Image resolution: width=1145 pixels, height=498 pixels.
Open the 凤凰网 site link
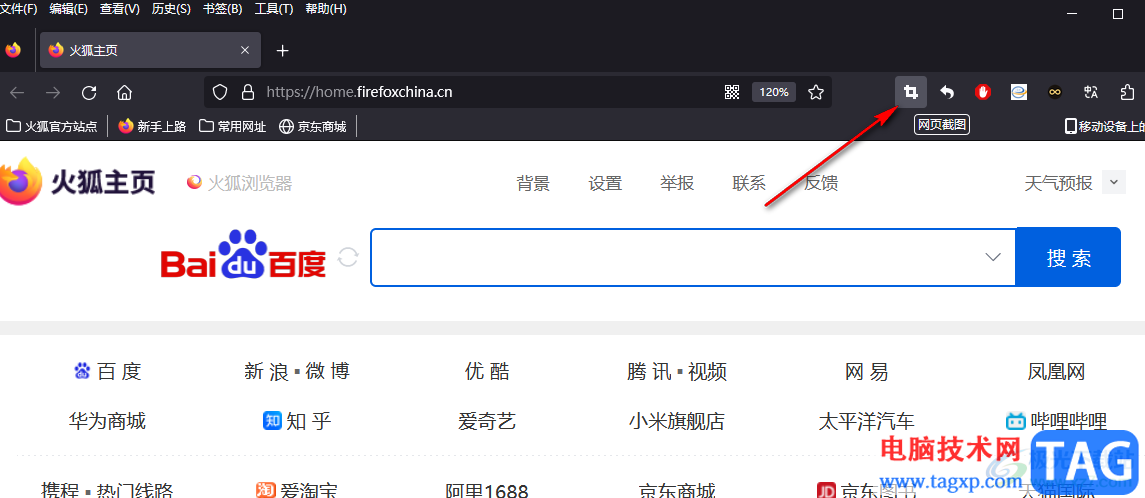point(1057,372)
